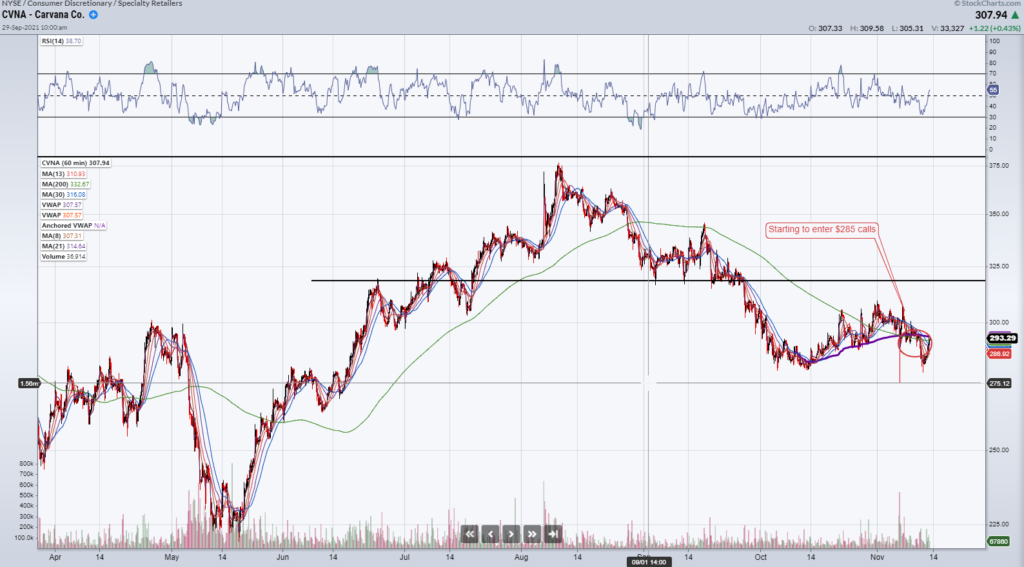Fast-forward chart with double-right arrow button
The height and width of the screenshot is (567, 1024).
tap(532, 534)
